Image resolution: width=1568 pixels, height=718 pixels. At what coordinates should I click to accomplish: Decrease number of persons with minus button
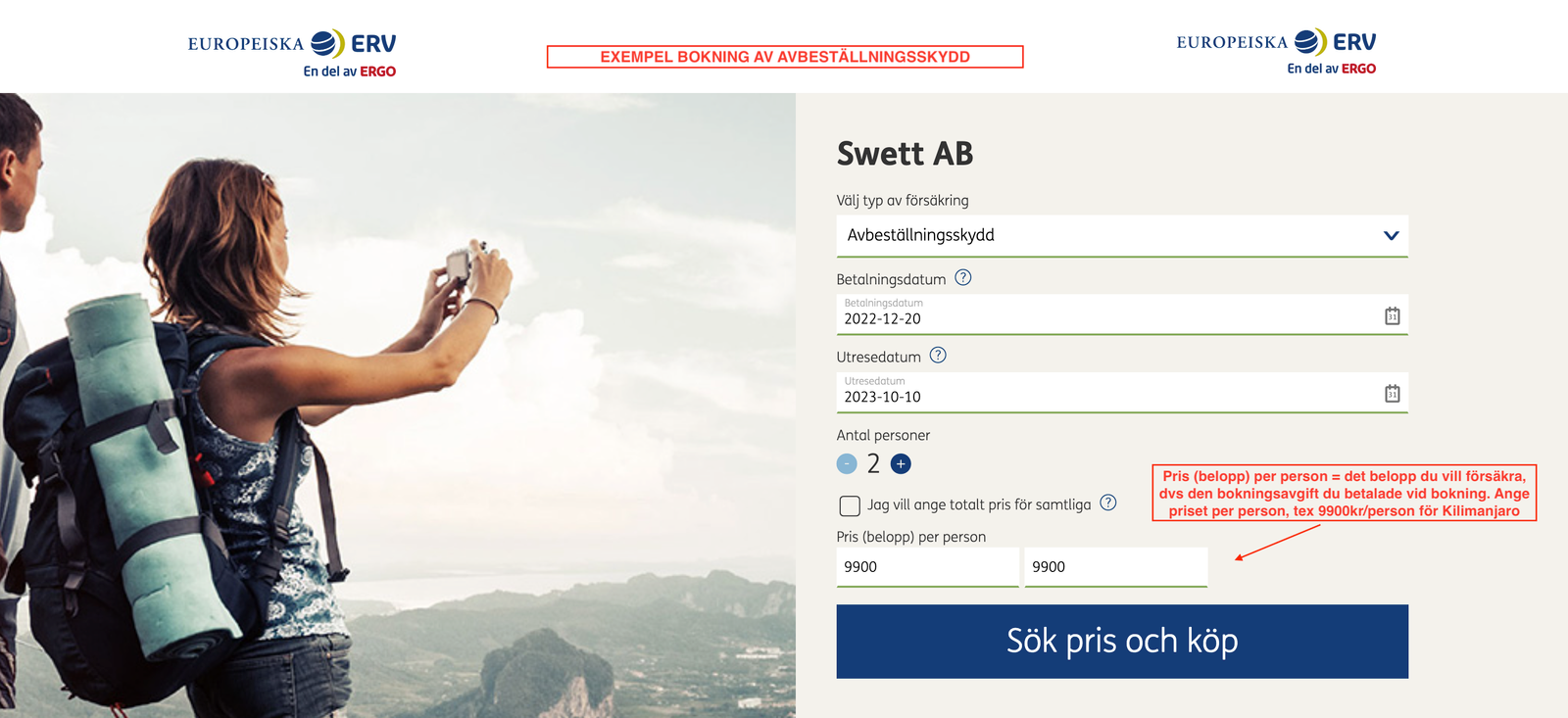pyautogui.click(x=847, y=464)
